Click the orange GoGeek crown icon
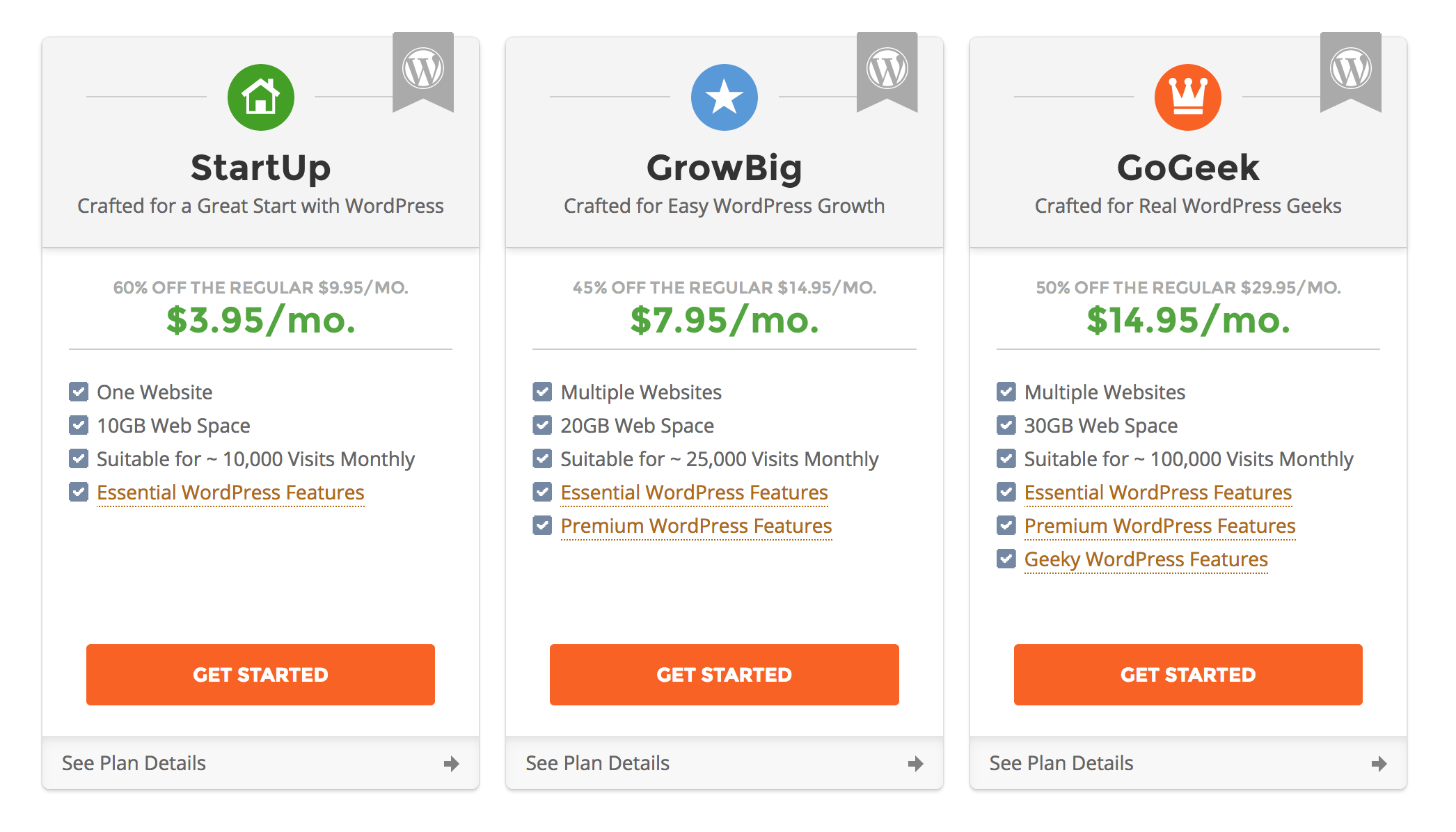The width and height of the screenshot is (1456, 832). 1187,97
